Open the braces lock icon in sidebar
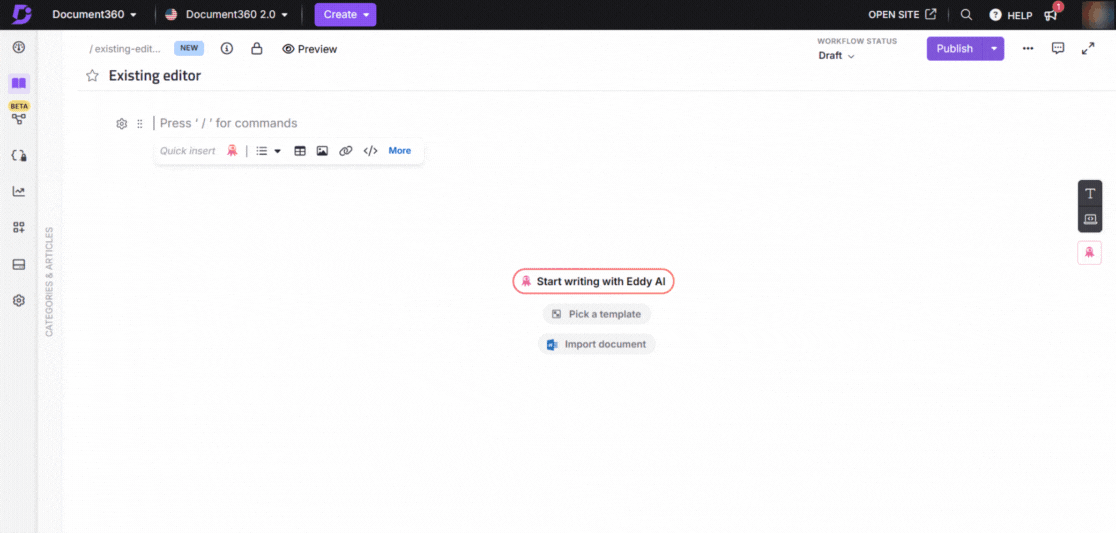1116x533 pixels. 19,155
